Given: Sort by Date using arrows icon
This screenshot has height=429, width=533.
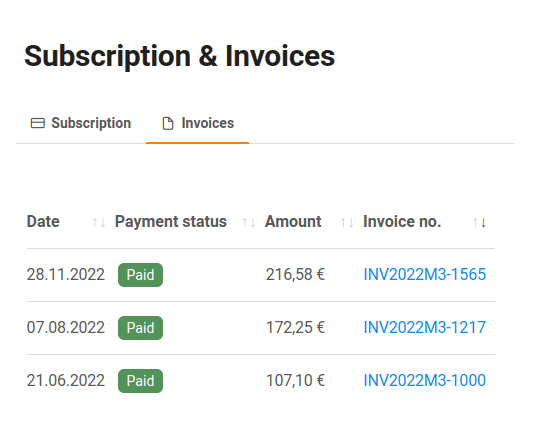Looking at the screenshot, I should point(99,223).
